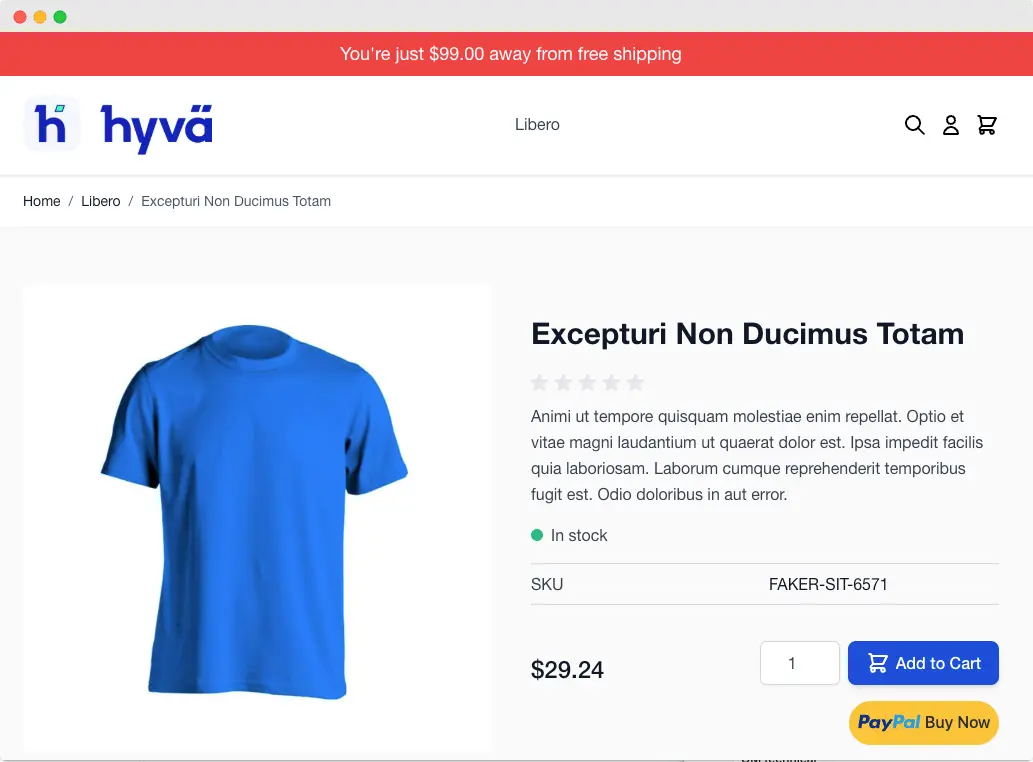Click the hyvä wordmark logo

click(x=157, y=128)
